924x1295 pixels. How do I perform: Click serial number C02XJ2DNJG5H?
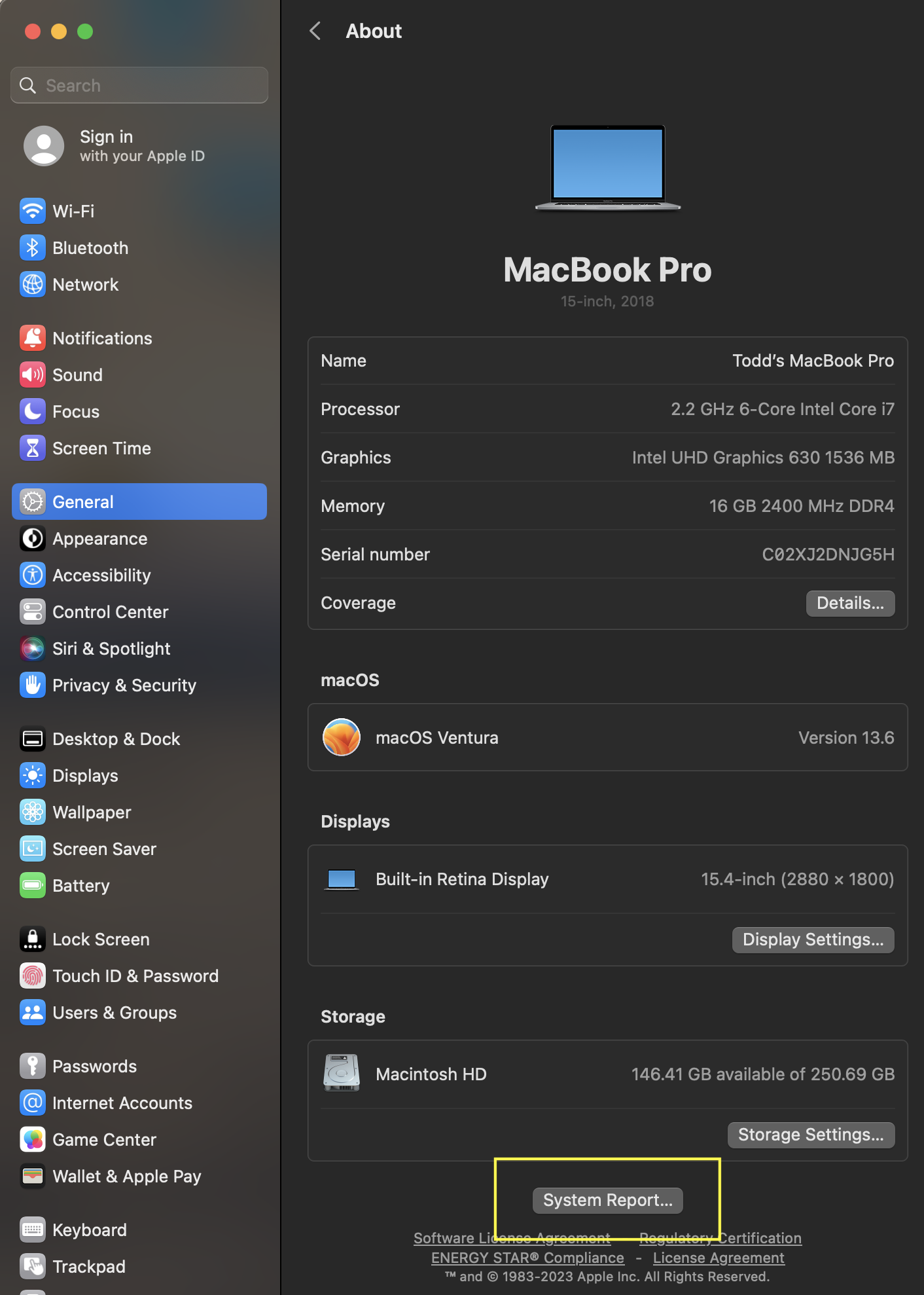click(x=828, y=555)
